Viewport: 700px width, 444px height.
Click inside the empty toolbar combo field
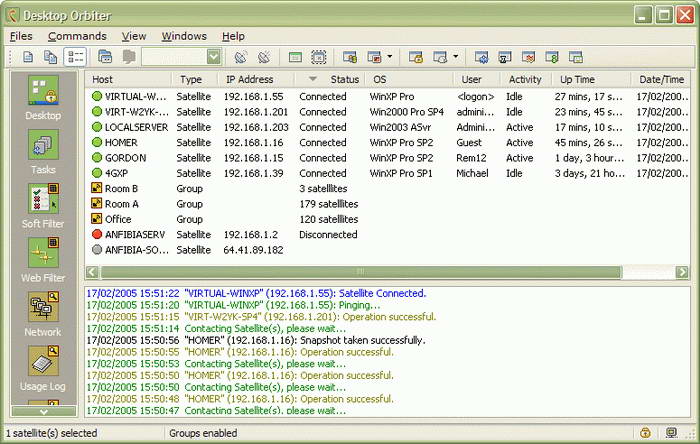pyautogui.click(x=175, y=57)
